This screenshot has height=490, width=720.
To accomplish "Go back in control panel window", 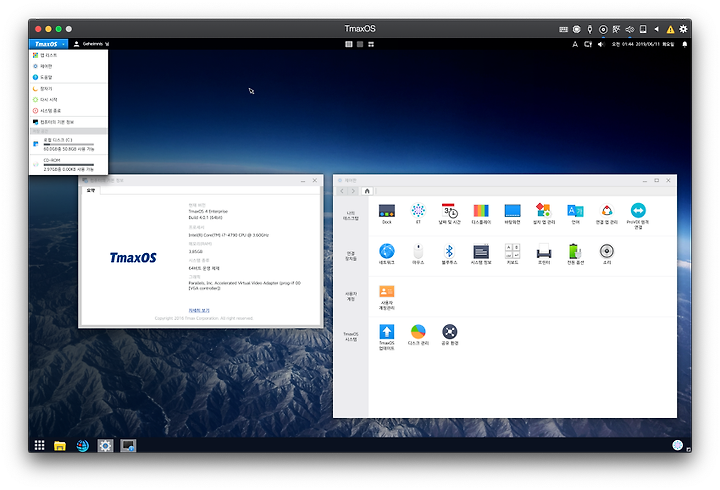I will [x=342, y=191].
